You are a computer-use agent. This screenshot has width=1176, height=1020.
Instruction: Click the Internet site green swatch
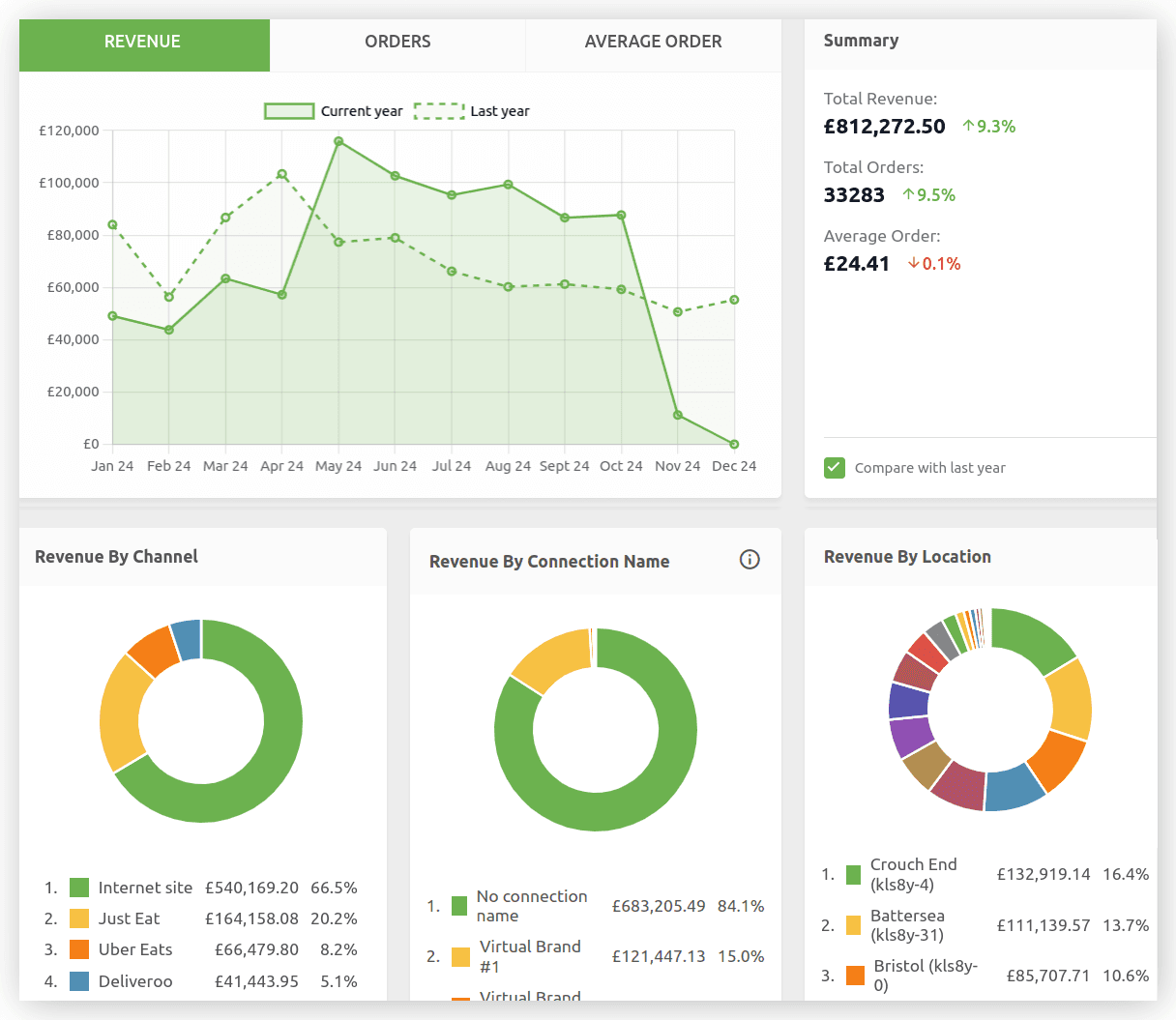coord(79,888)
